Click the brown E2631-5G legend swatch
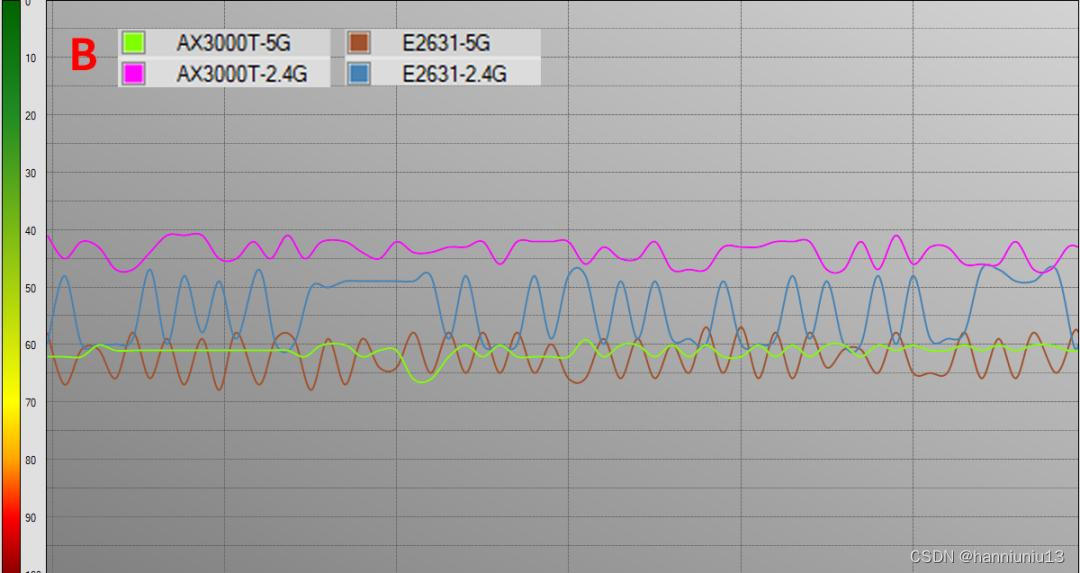 [x=359, y=43]
